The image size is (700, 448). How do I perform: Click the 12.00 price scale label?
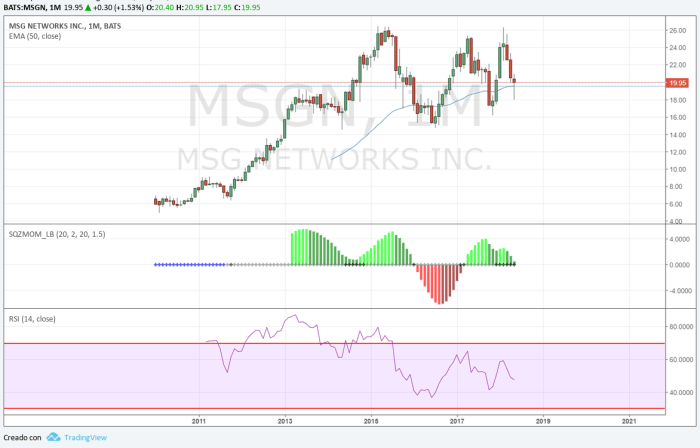[x=678, y=152]
